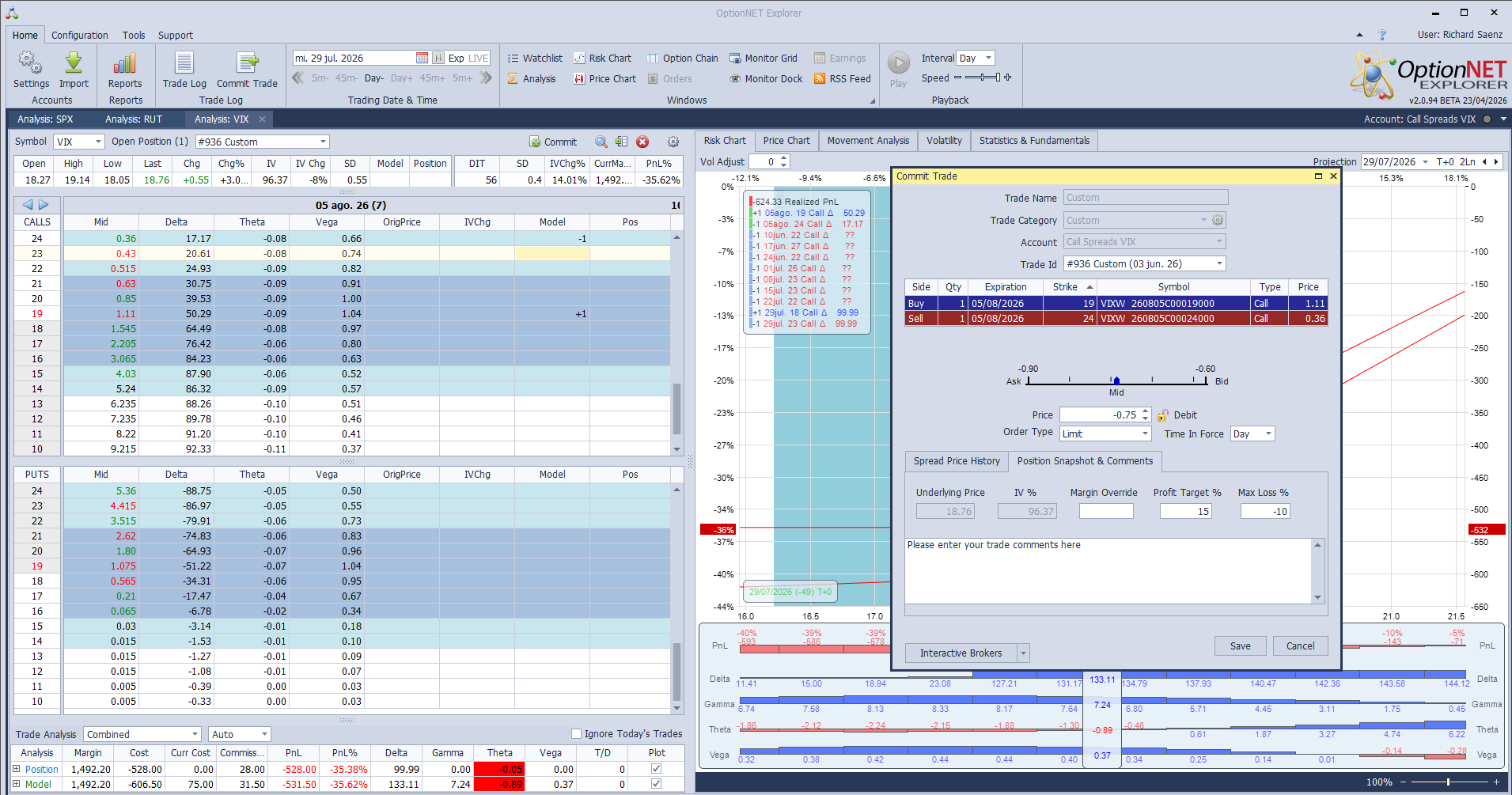1512x795 pixels.
Task: Open the analysis panel settings gear
Action: tap(673, 142)
